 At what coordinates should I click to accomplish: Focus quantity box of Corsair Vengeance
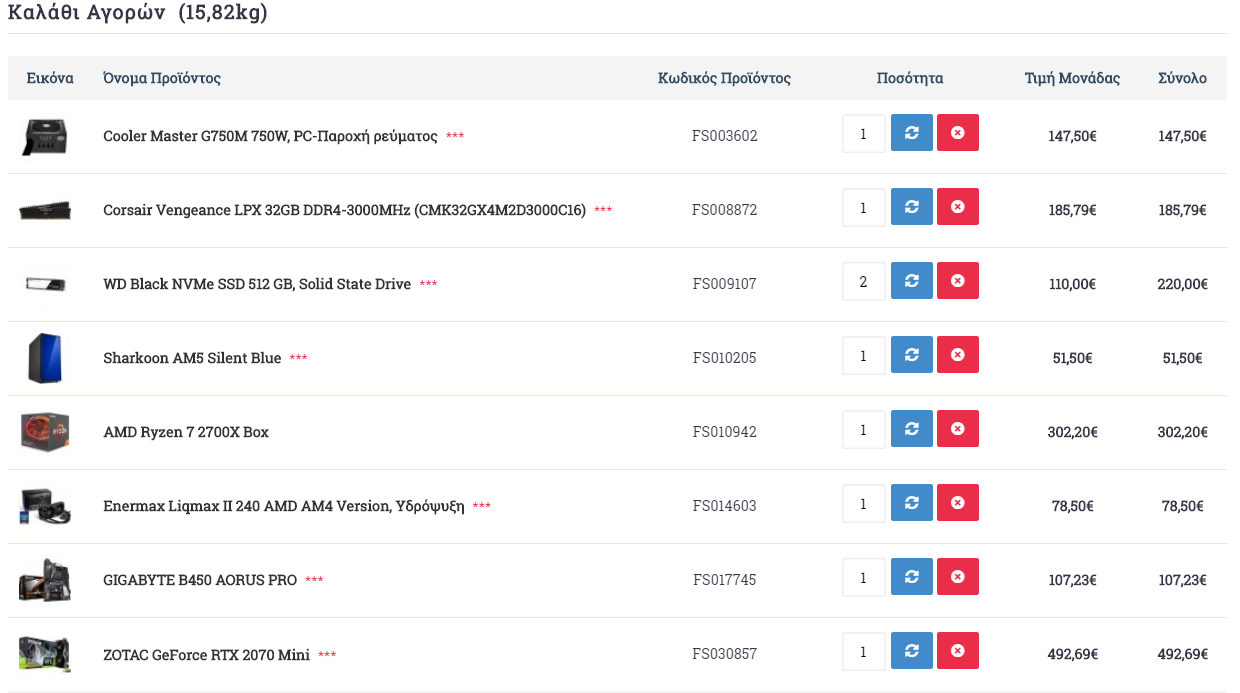pyautogui.click(x=864, y=208)
